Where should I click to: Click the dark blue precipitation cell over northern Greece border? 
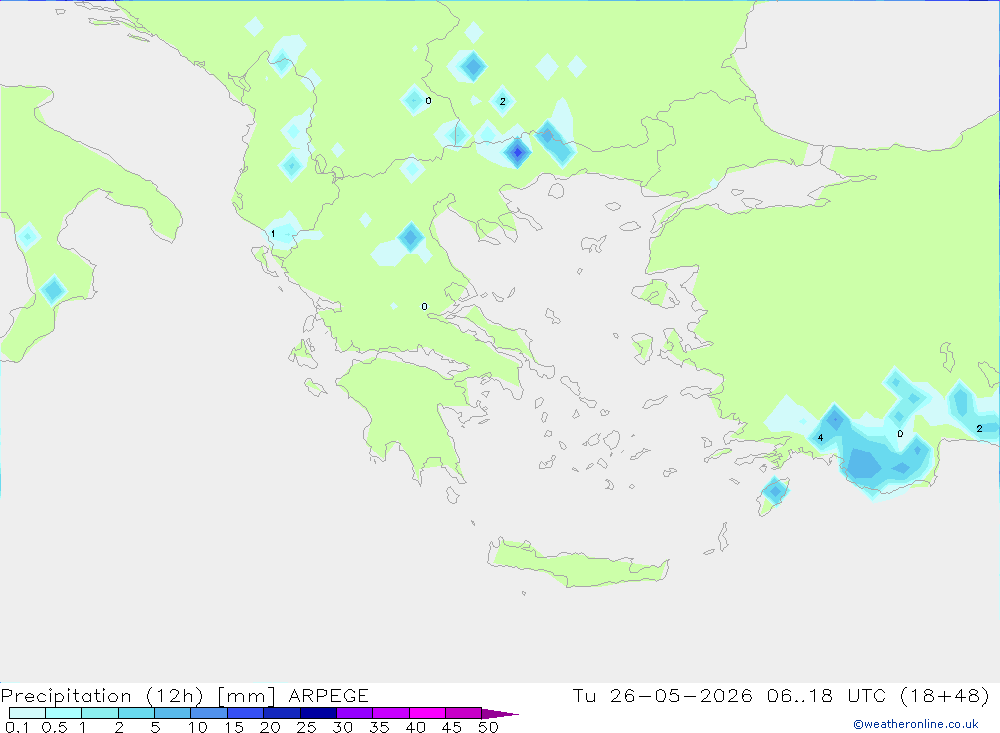[x=517, y=152]
